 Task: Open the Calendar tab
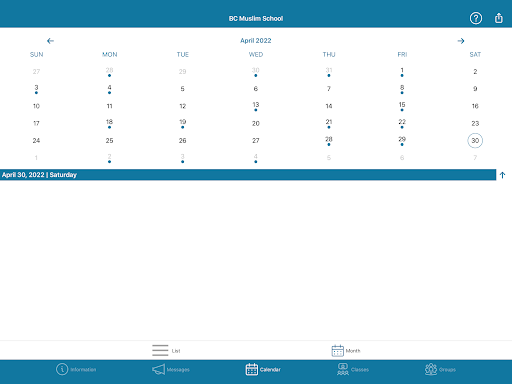coord(263,369)
